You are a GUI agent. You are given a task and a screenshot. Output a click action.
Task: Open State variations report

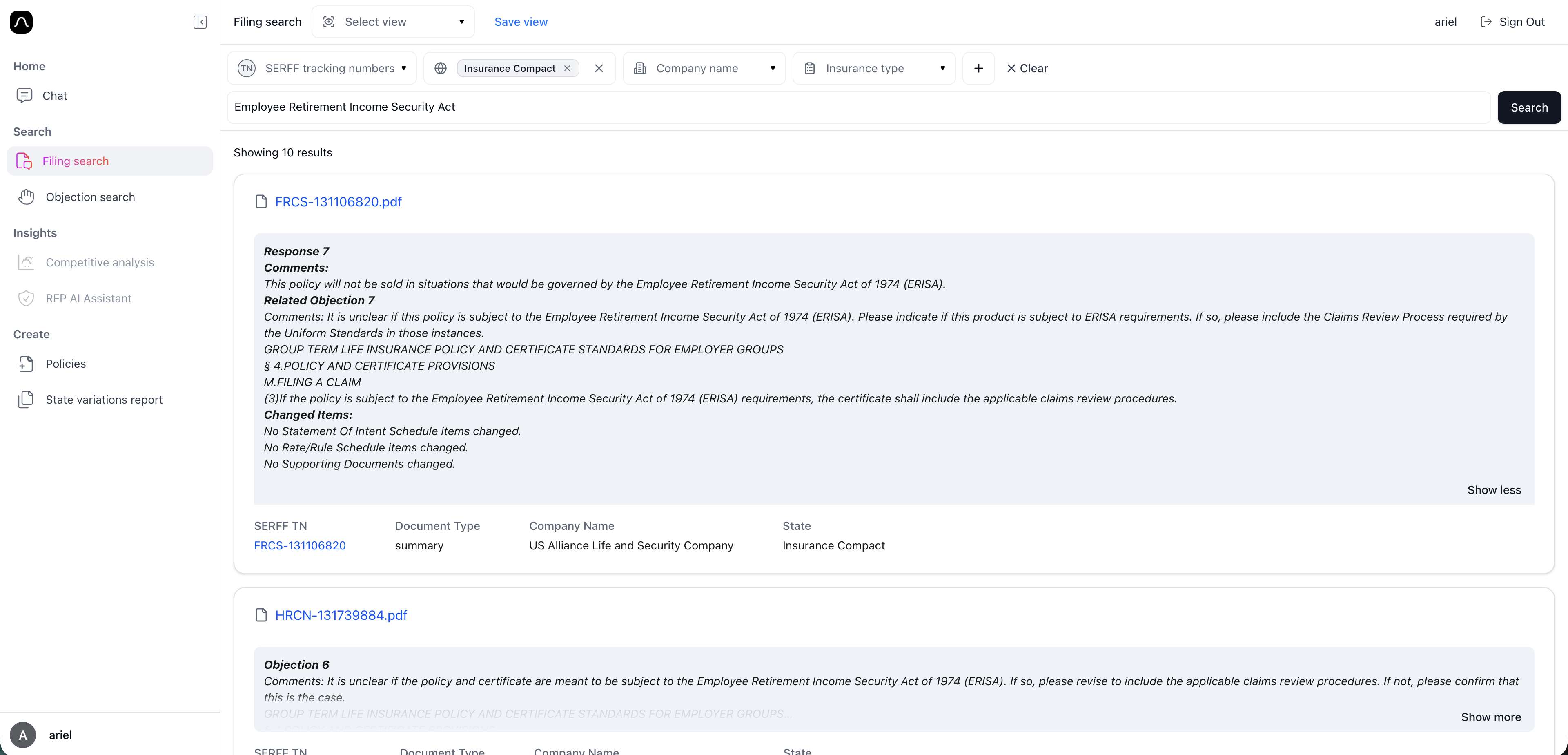103,400
